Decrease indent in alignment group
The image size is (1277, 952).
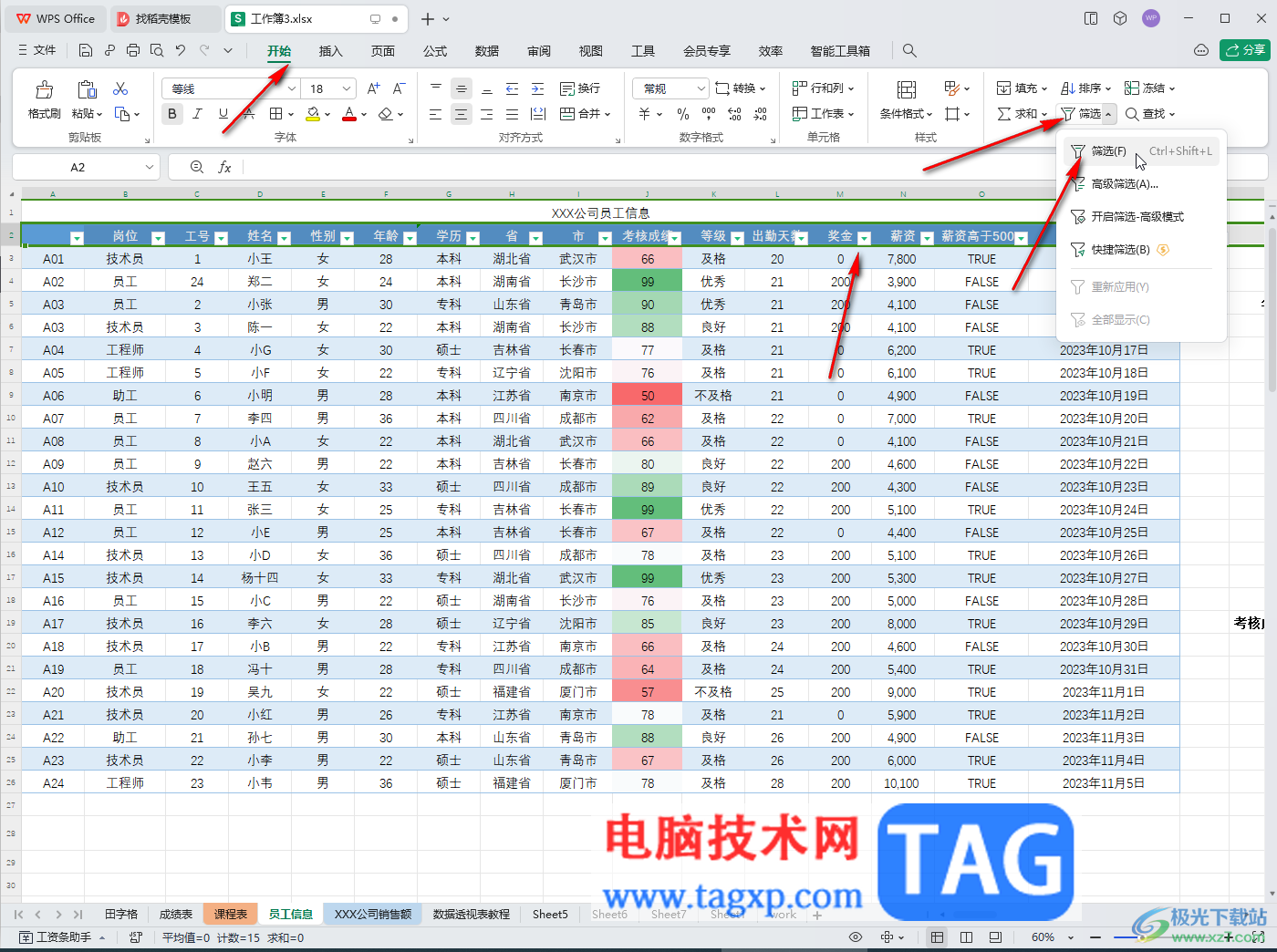pyautogui.click(x=513, y=88)
